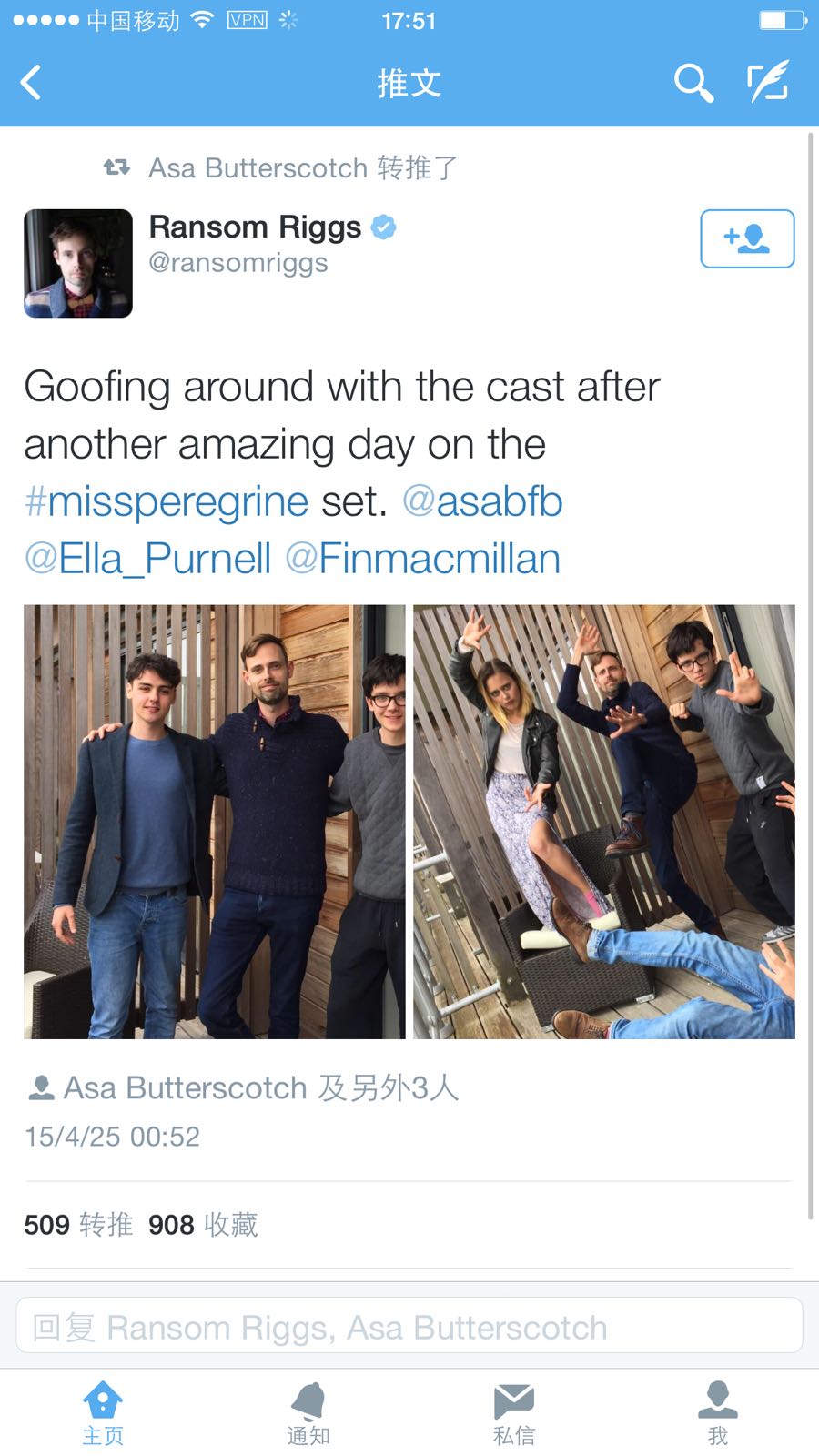Show the 509 转推 retweets list

[x=78, y=1225]
